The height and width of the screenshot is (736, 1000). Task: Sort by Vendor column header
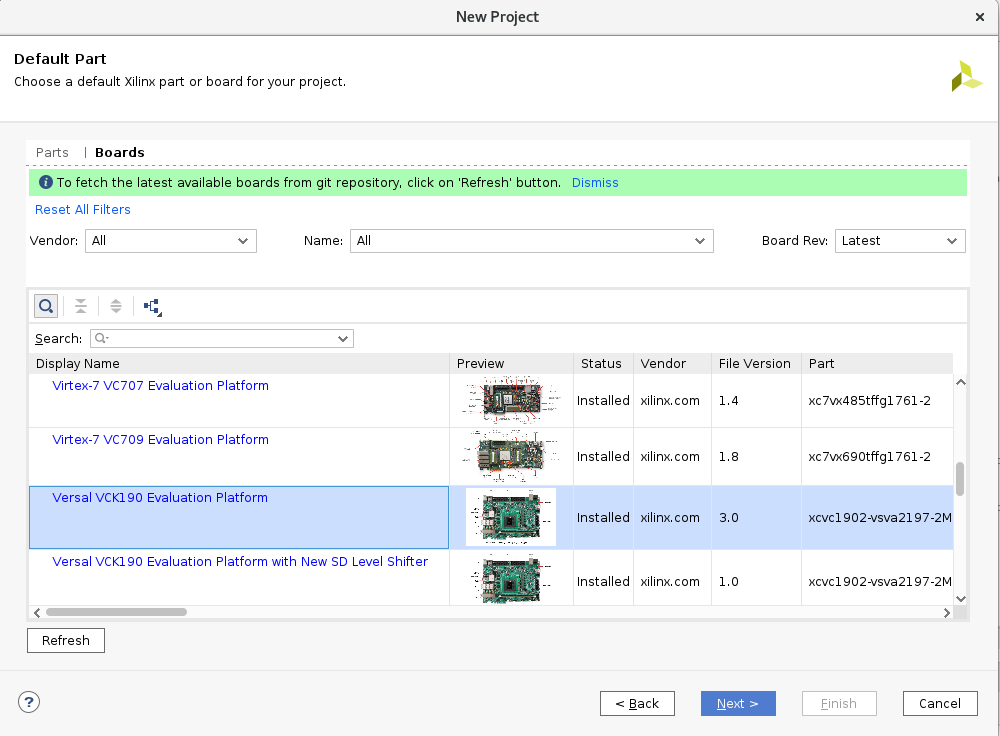tap(672, 364)
